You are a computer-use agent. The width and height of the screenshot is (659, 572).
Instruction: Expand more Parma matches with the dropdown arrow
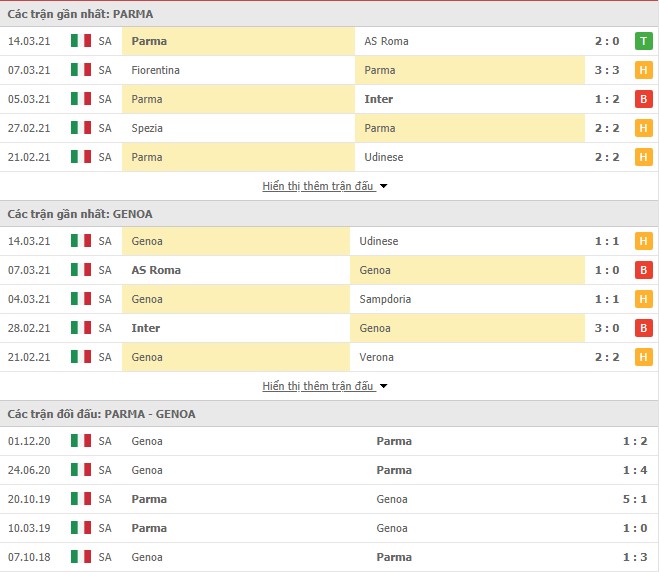(383, 186)
